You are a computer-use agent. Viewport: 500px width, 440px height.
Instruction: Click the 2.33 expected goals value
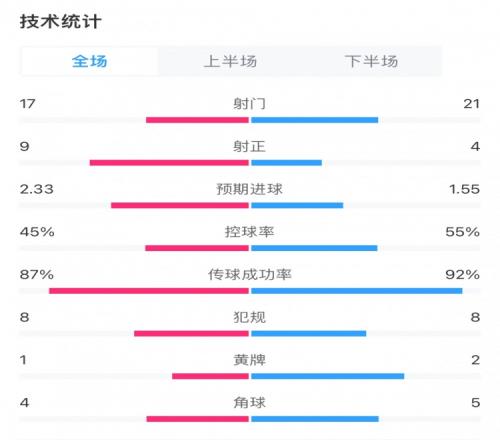pyautogui.click(x=37, y=189)
